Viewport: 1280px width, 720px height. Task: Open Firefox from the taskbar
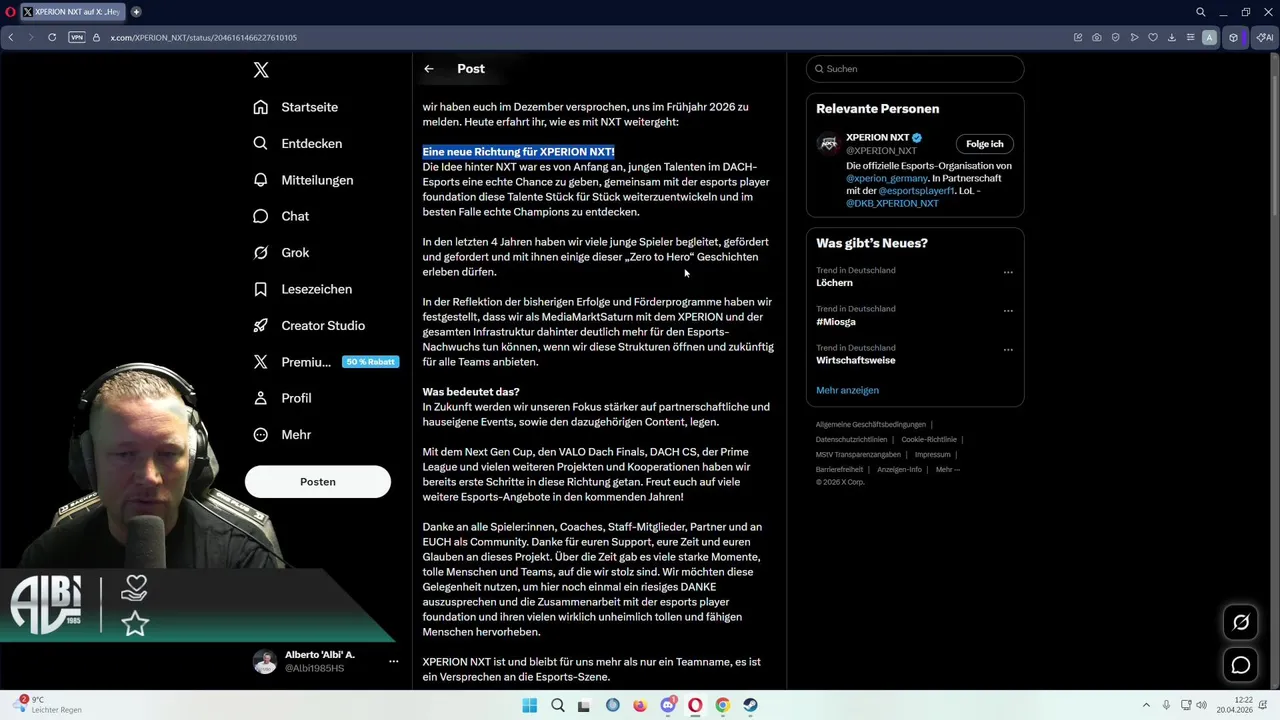coord(640,705)
